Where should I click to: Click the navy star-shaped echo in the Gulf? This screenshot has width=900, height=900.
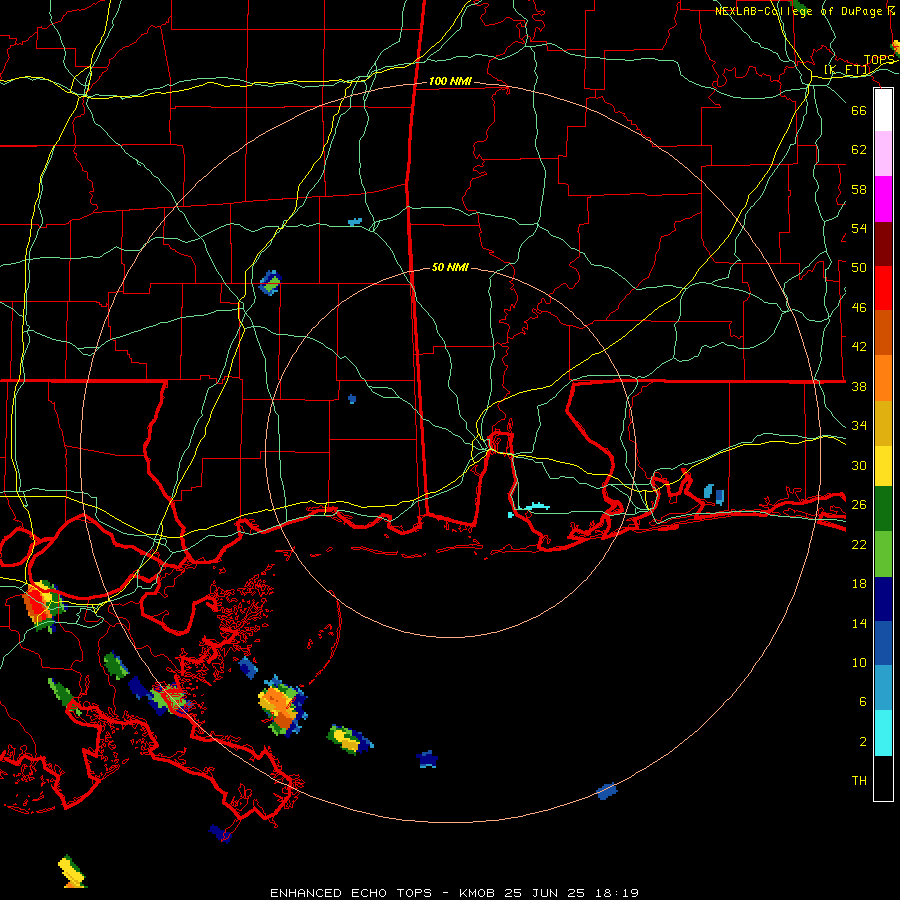[428, 759]
